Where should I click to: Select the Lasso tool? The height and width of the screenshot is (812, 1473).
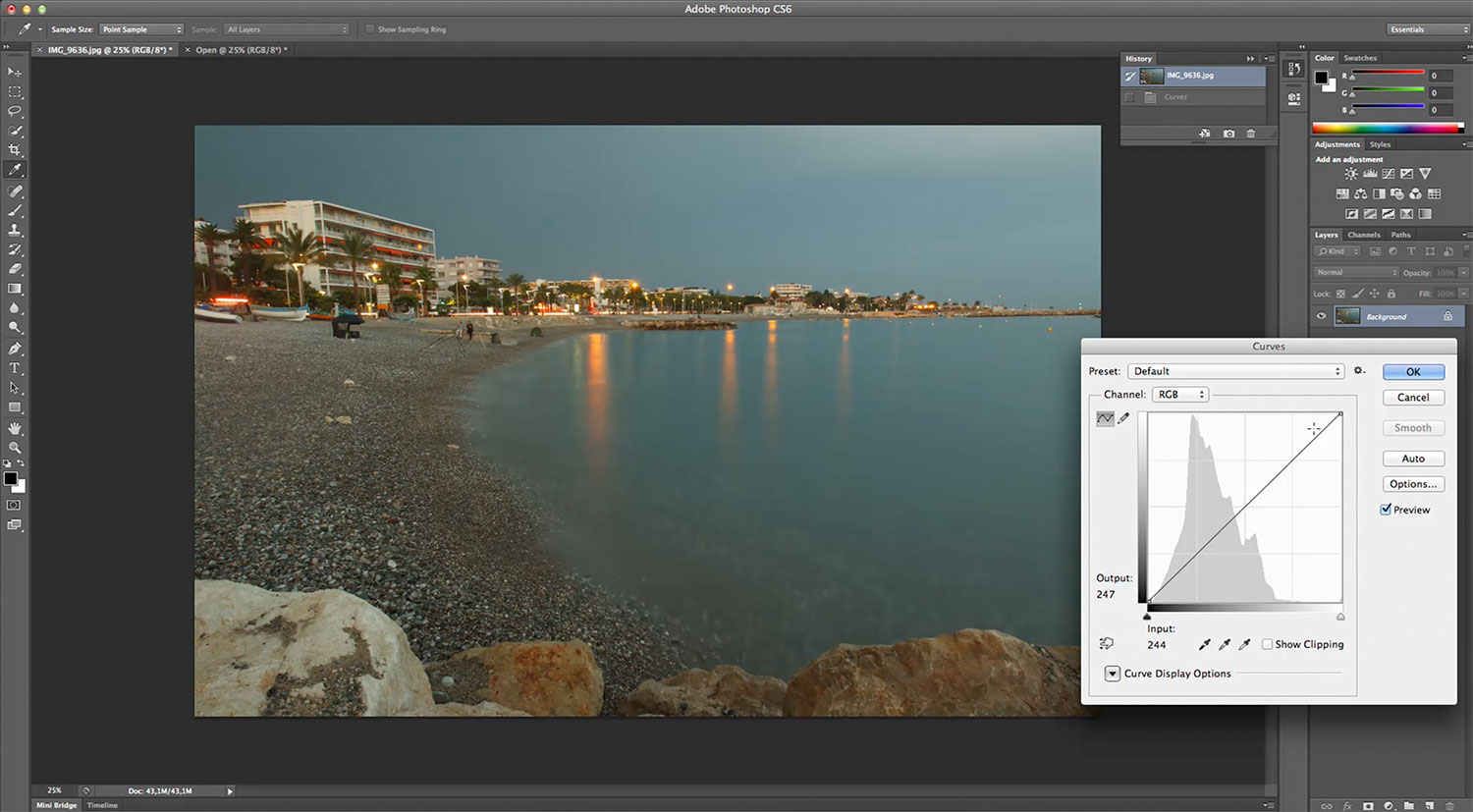point(15,111)
